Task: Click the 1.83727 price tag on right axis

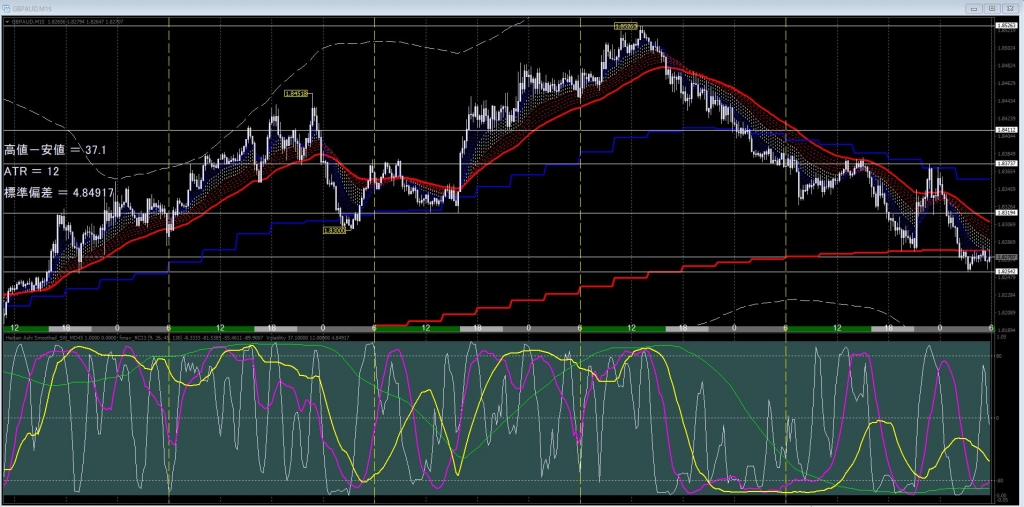Action: [1006, 163]
